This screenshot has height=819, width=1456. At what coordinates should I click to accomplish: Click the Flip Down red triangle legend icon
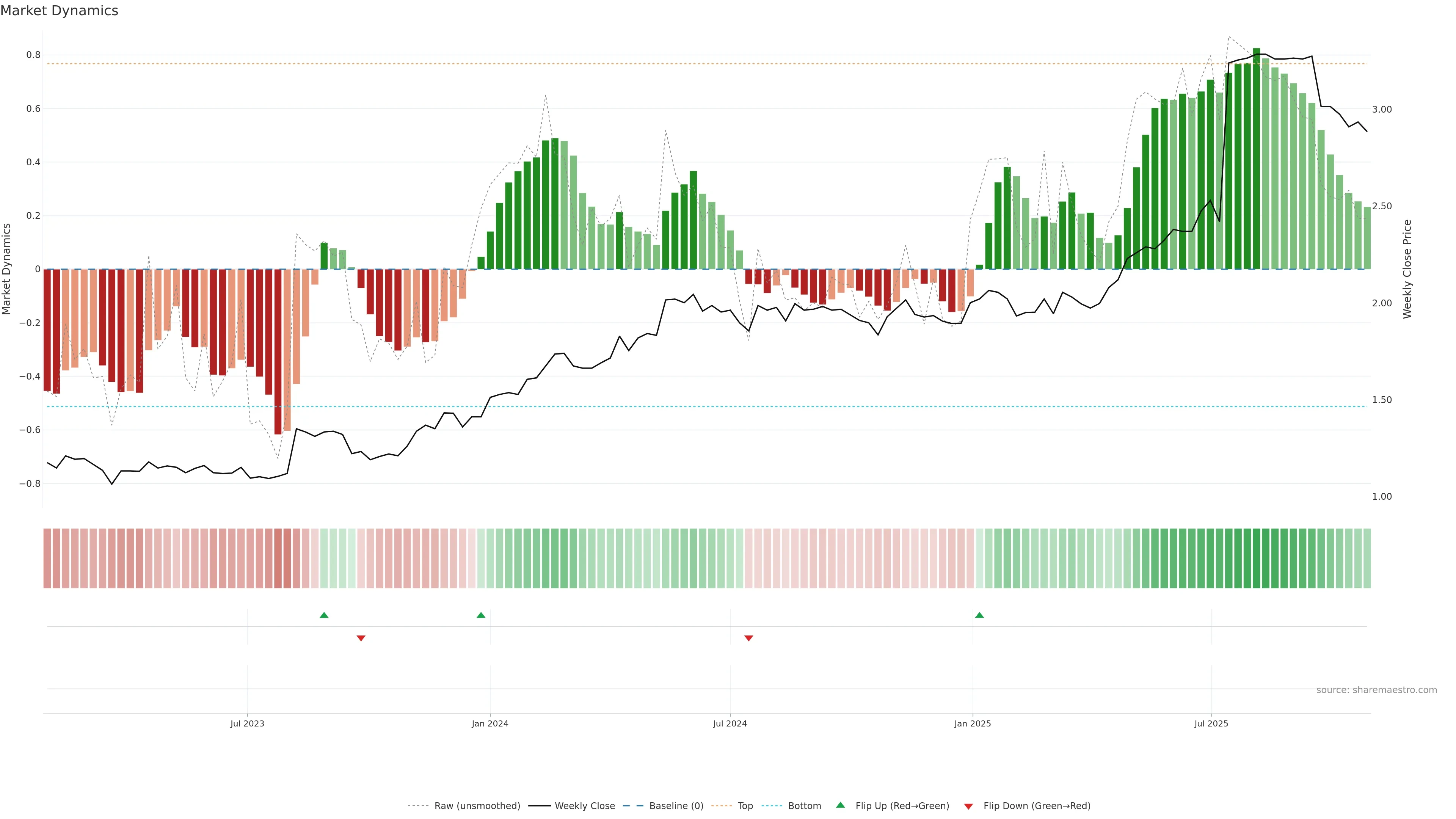tap(968, 806)
